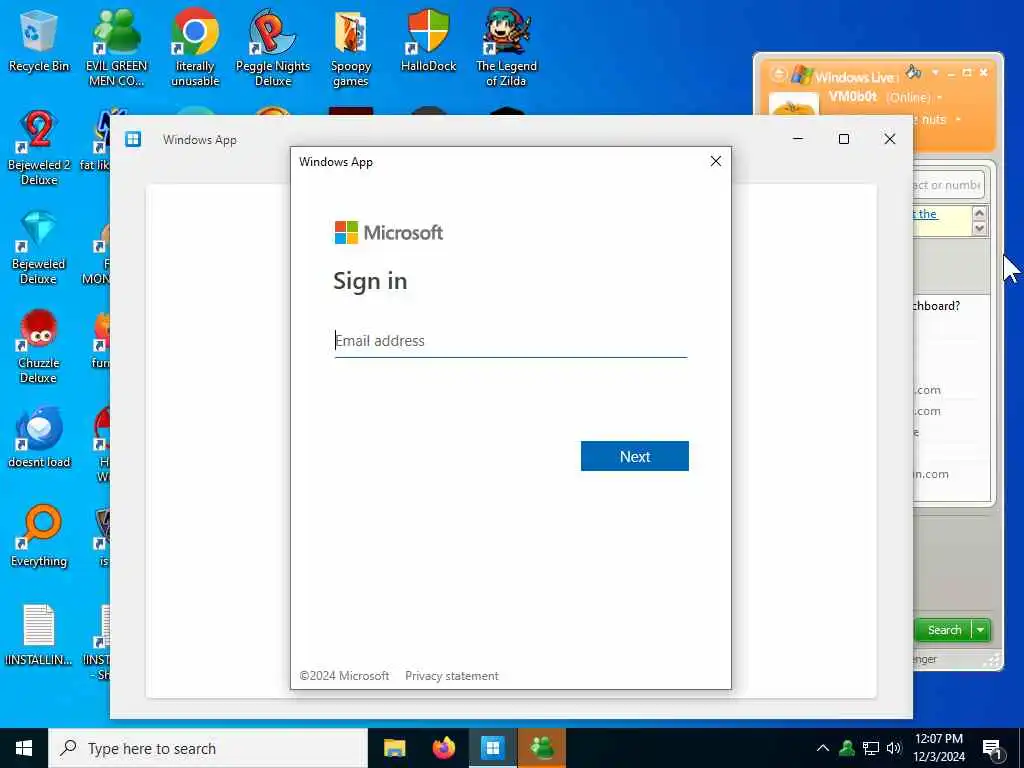This screenshot has height=768, width=1024.
Task: Open the Action Center notifications icon
Action: [x=992, y=749]
